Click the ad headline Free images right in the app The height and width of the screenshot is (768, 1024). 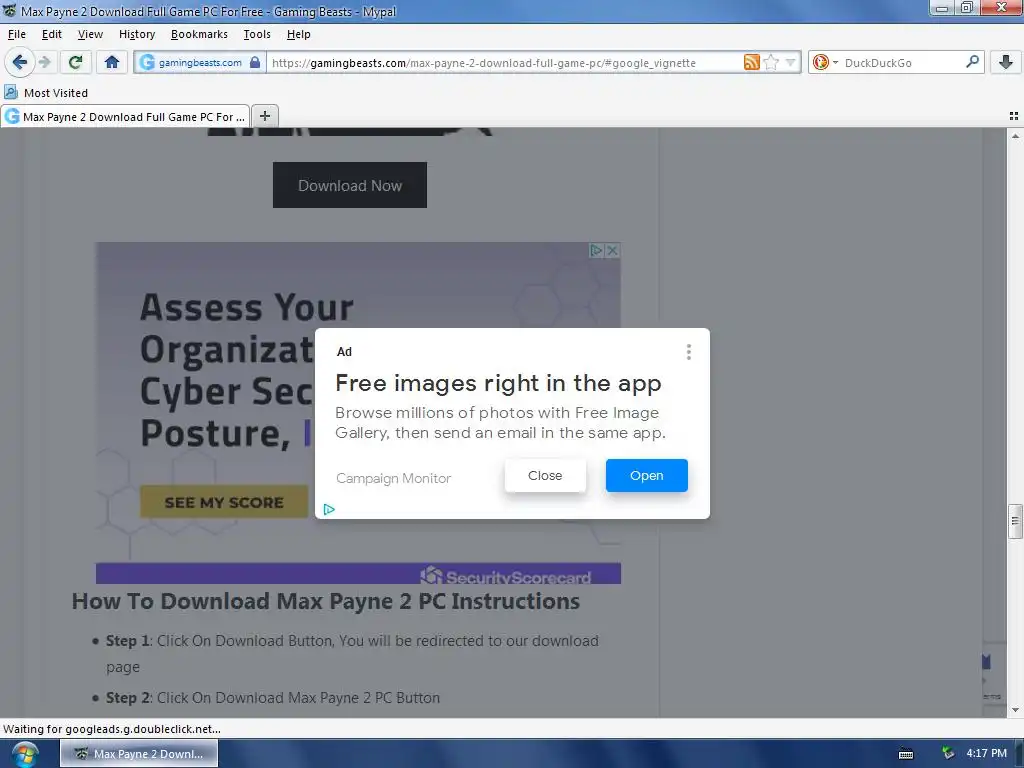[x=498, y=383]
